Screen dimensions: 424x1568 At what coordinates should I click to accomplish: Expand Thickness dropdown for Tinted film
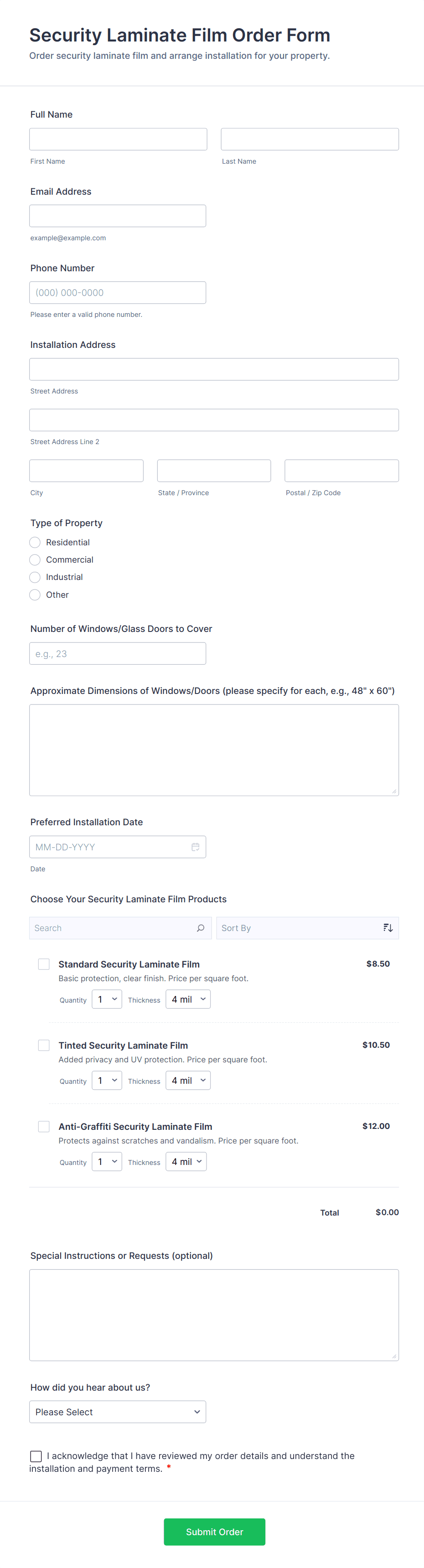(x=188, y=1081)
